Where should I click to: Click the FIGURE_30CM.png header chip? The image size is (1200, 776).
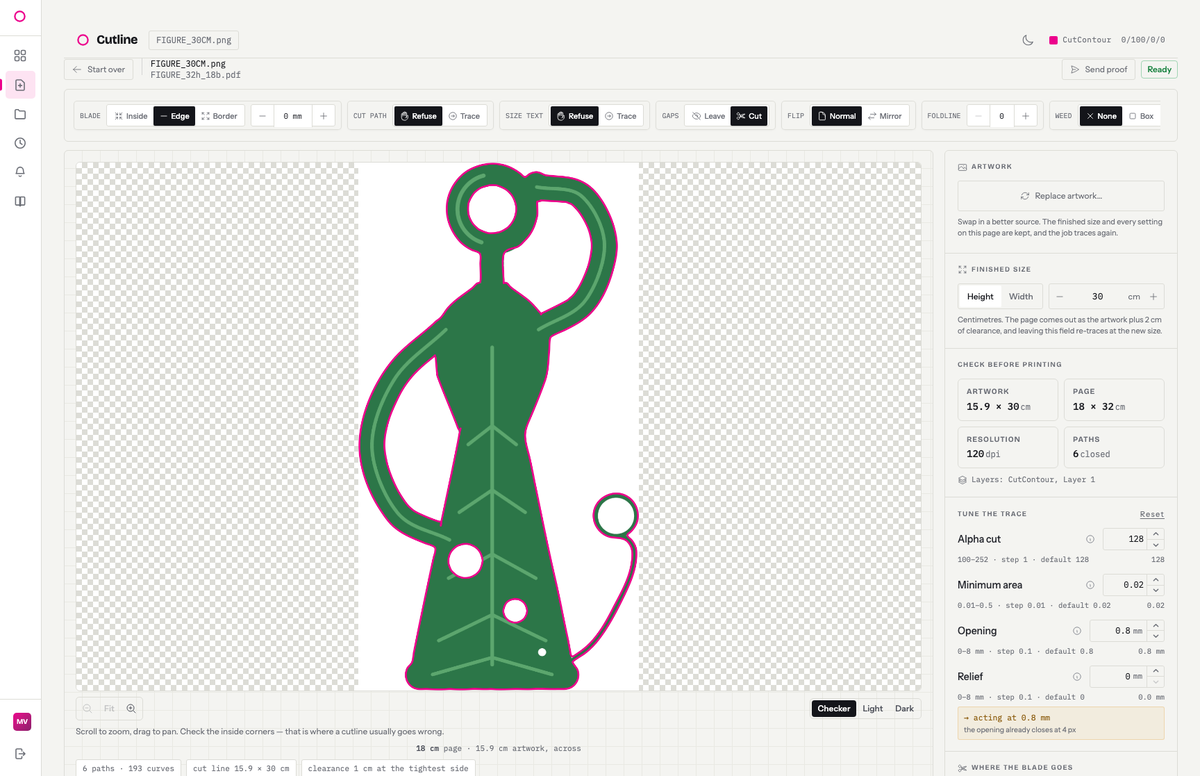click(194, 40)
